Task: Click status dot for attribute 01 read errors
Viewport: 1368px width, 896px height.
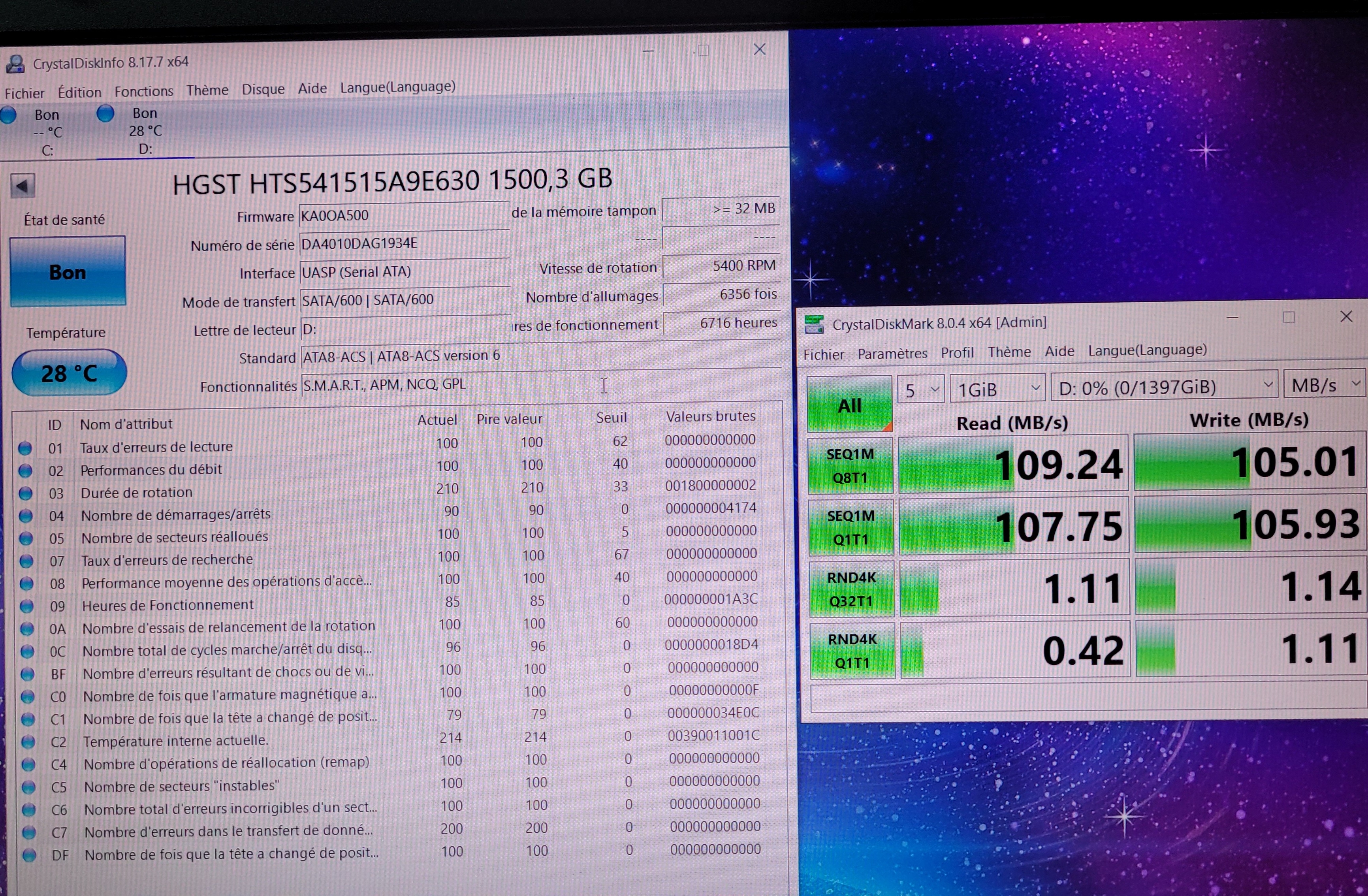Action: click(25, 448)
